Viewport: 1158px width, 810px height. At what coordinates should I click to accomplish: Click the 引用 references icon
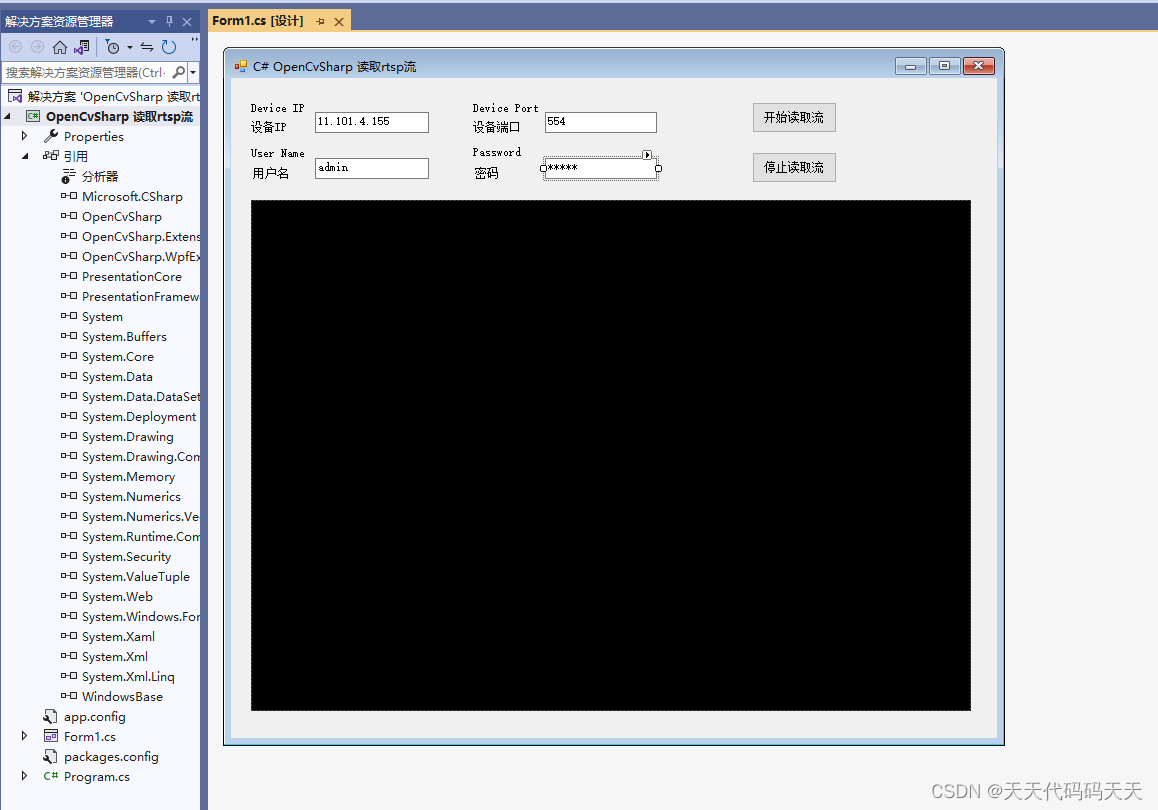51,156
